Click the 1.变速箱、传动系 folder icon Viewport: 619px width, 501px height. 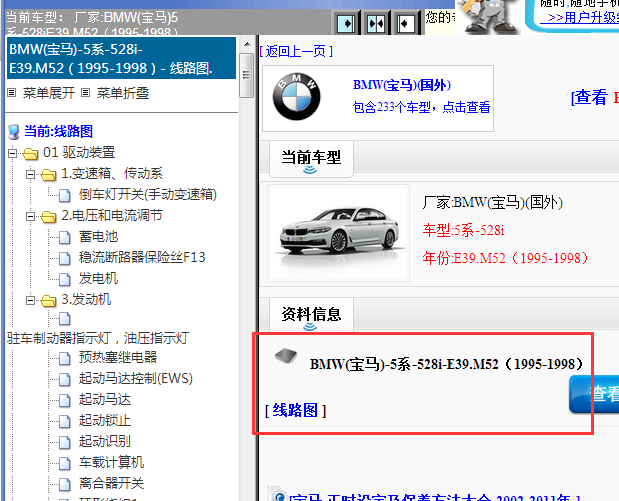pos(49,174)
